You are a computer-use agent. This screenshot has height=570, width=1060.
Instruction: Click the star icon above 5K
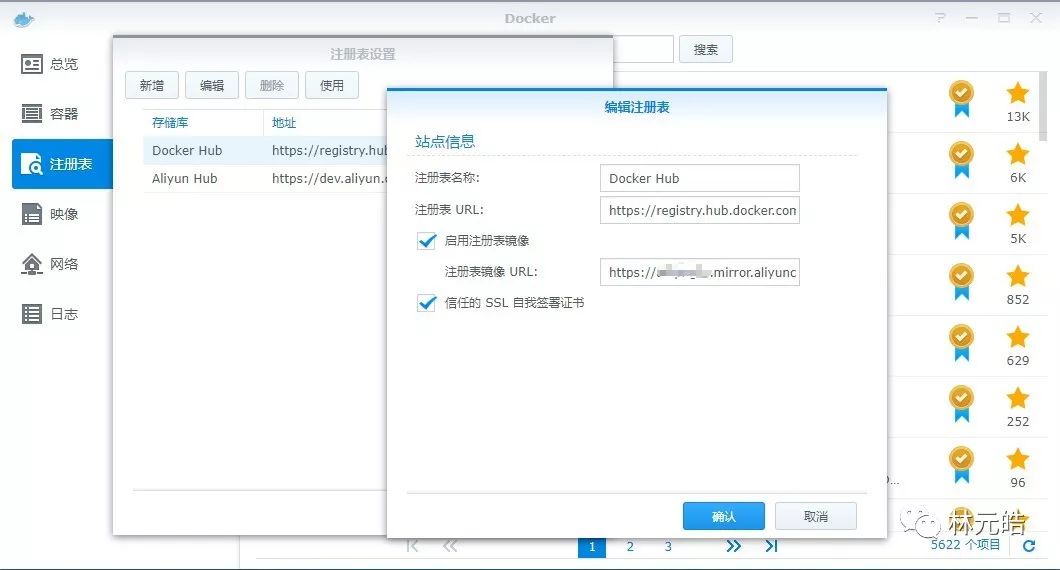click(x=1017, y=215)
